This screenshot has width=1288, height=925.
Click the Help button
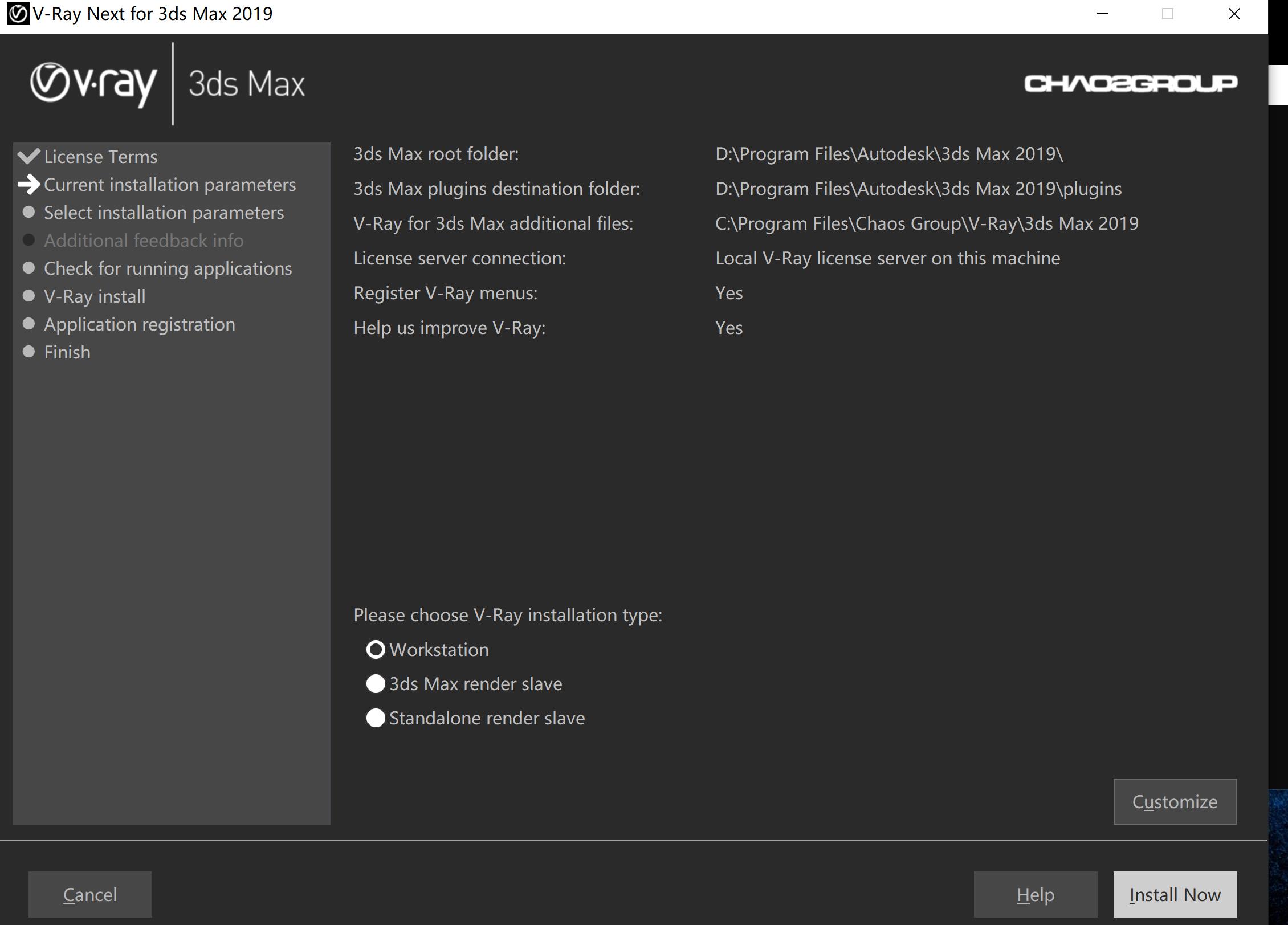(x=1034, y=894)
